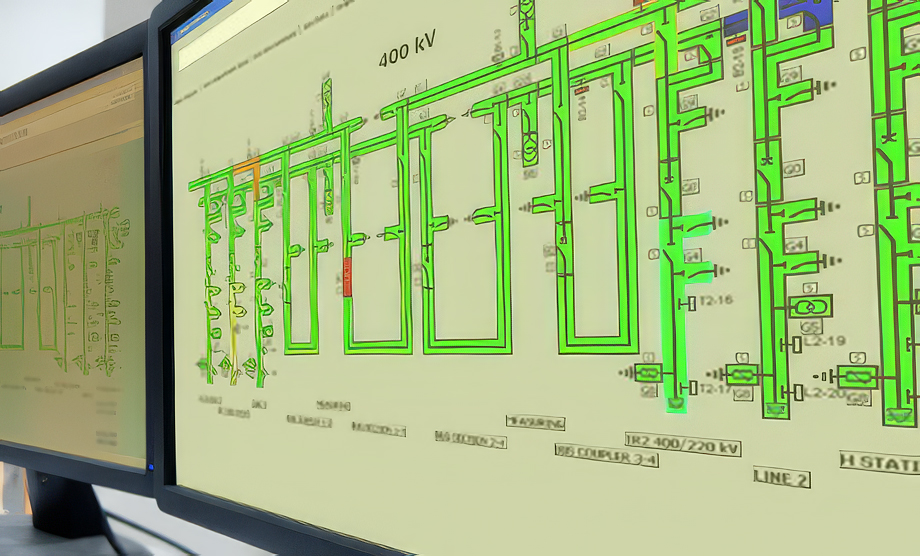Select voltage transformer symbol under 400 kV busbar

tap(530, 147)
